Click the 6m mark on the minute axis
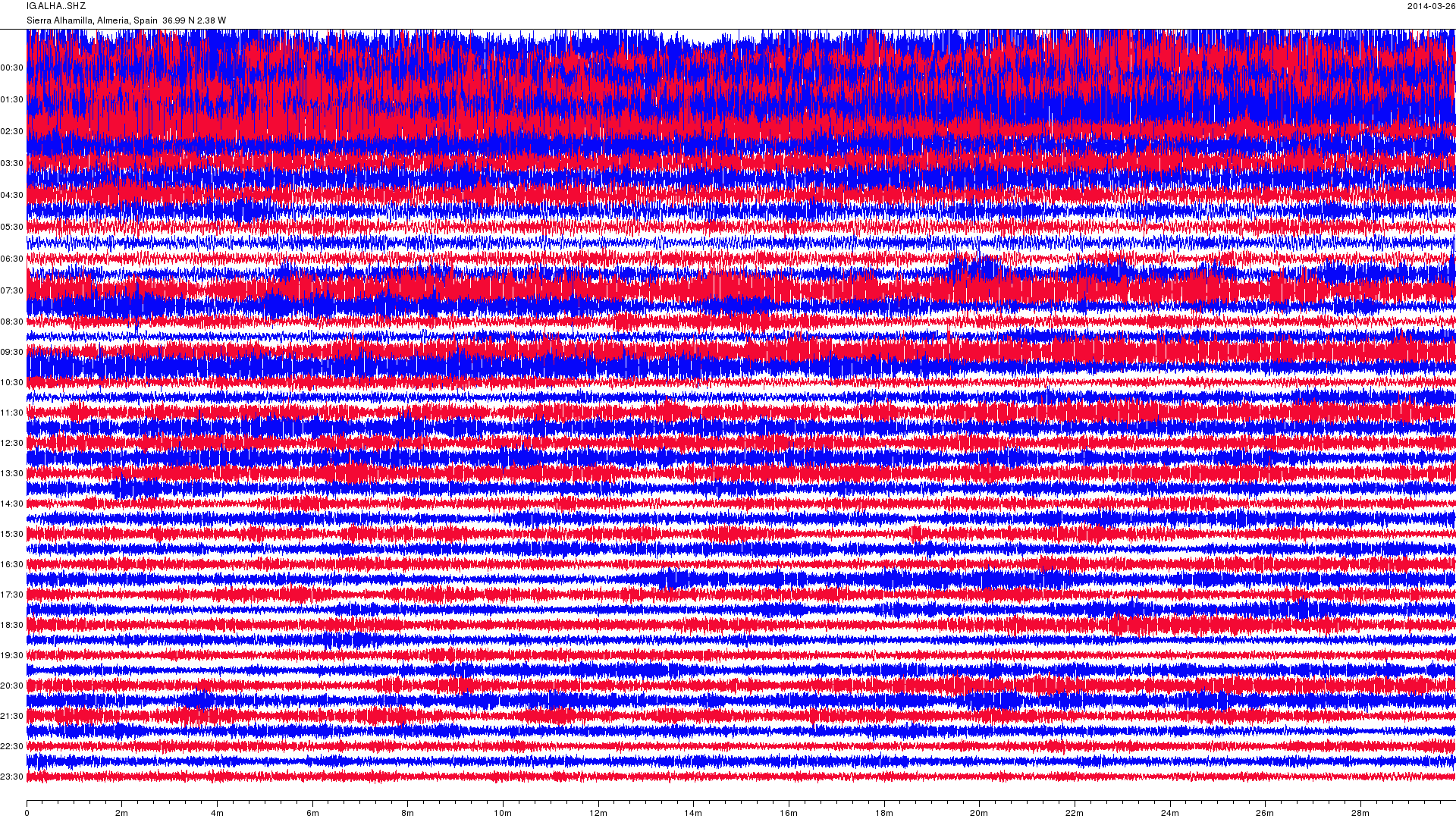This screenshot has width=1456, height=819. [x=312, y=813]
